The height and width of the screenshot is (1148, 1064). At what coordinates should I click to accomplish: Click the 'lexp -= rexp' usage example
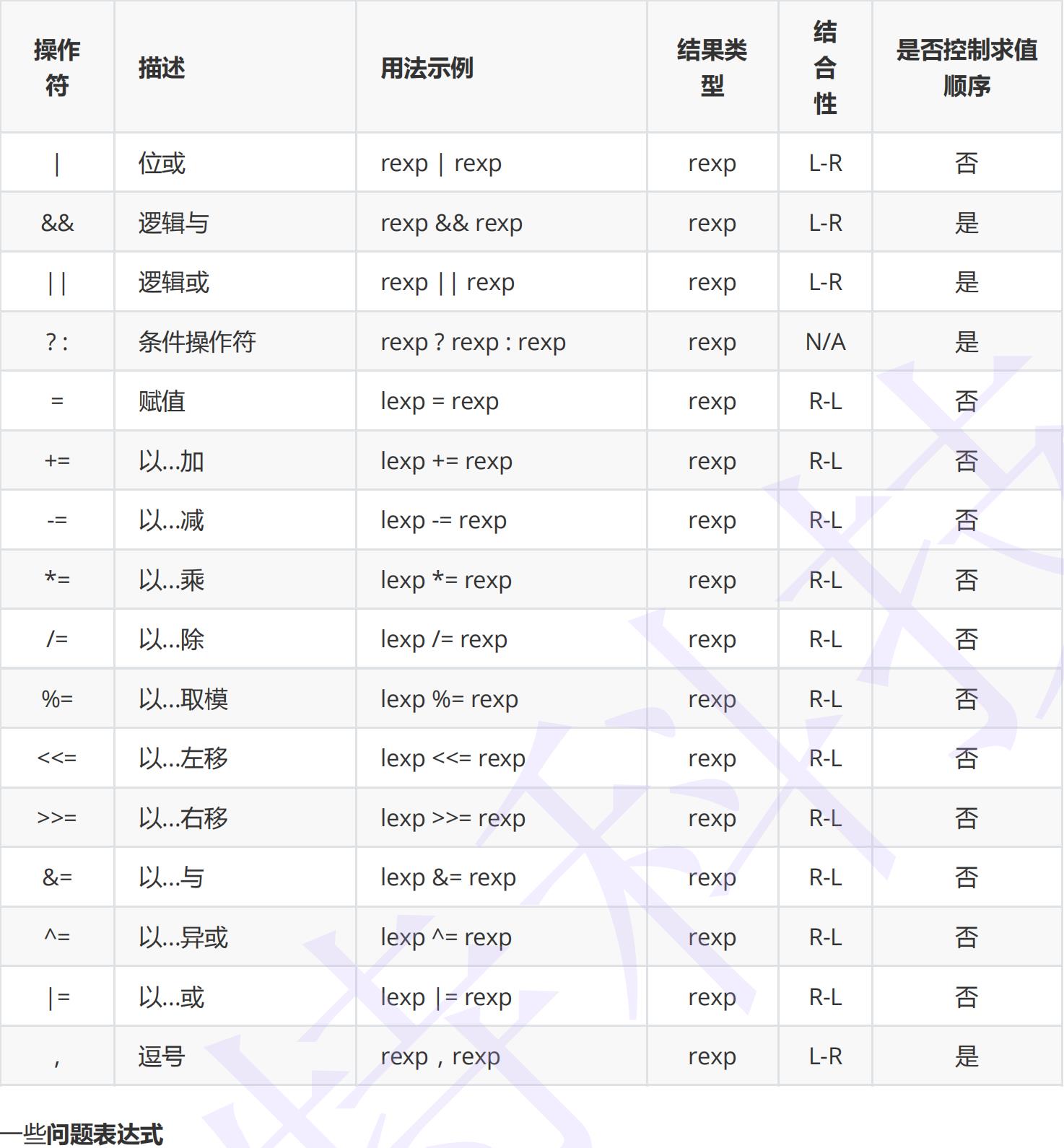[x=443, y=521]
